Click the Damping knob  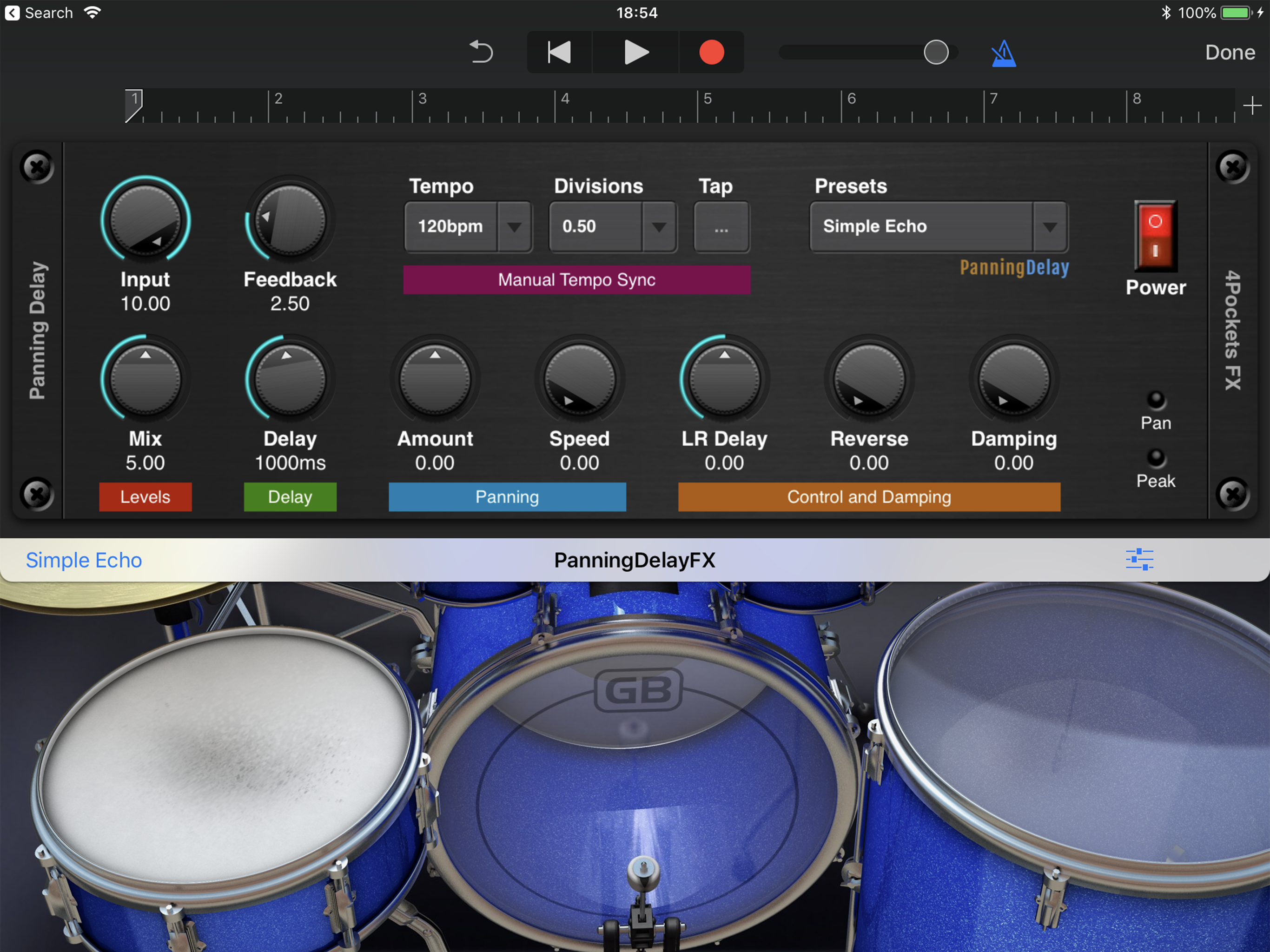point(1013,379)
